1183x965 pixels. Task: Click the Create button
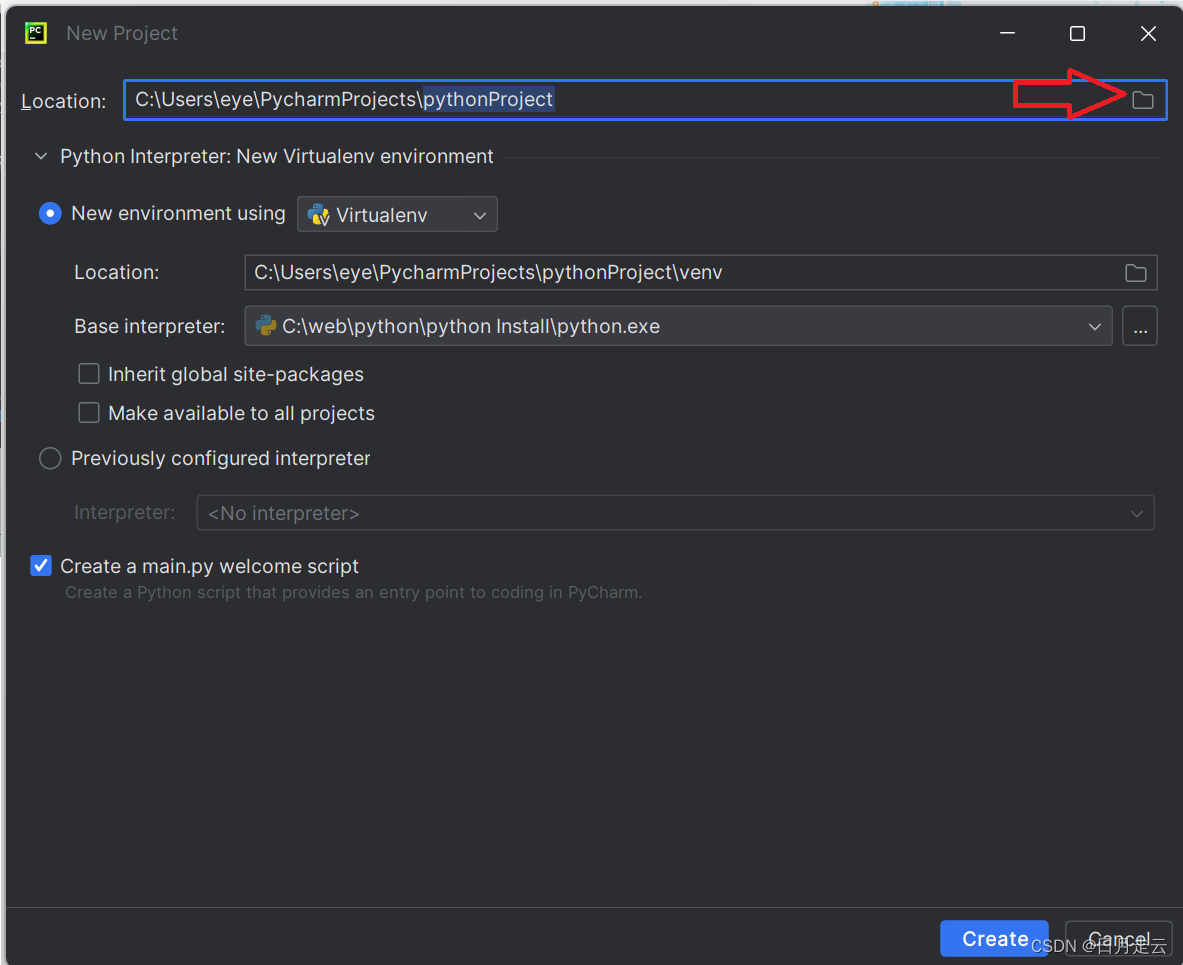pyautogui.click(x=994, y=939)
